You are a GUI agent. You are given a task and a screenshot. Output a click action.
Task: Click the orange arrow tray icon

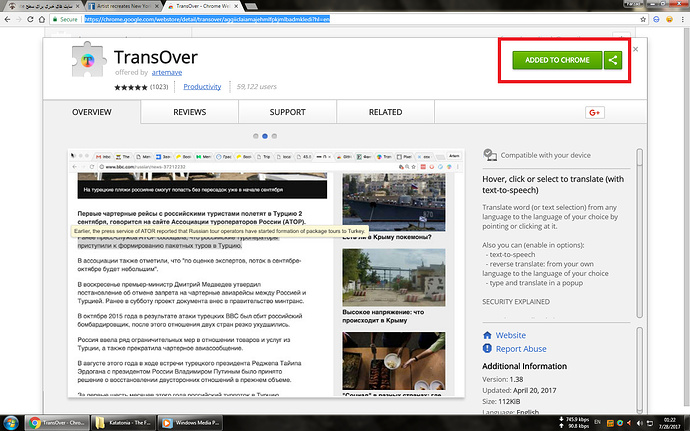(629, 423)
